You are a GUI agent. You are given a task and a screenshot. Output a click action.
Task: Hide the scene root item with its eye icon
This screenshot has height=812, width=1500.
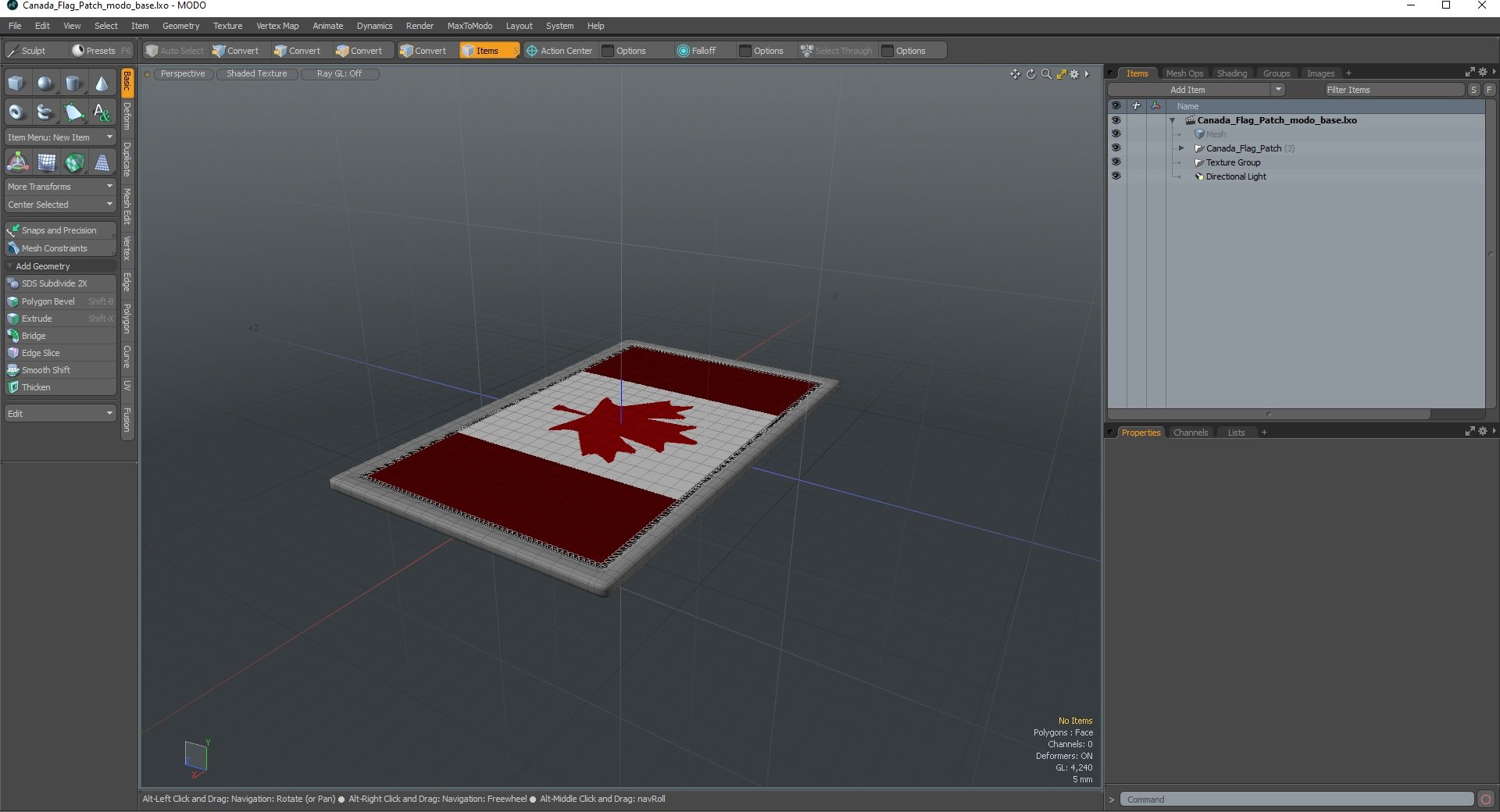click(1116, 120)
